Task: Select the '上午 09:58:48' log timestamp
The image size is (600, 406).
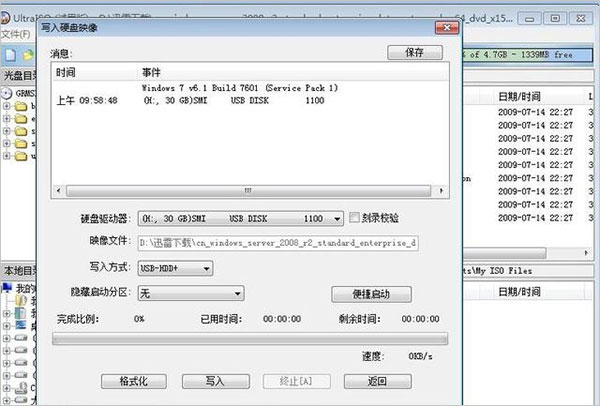Action: pyautogui.click(x=87, y=101)
